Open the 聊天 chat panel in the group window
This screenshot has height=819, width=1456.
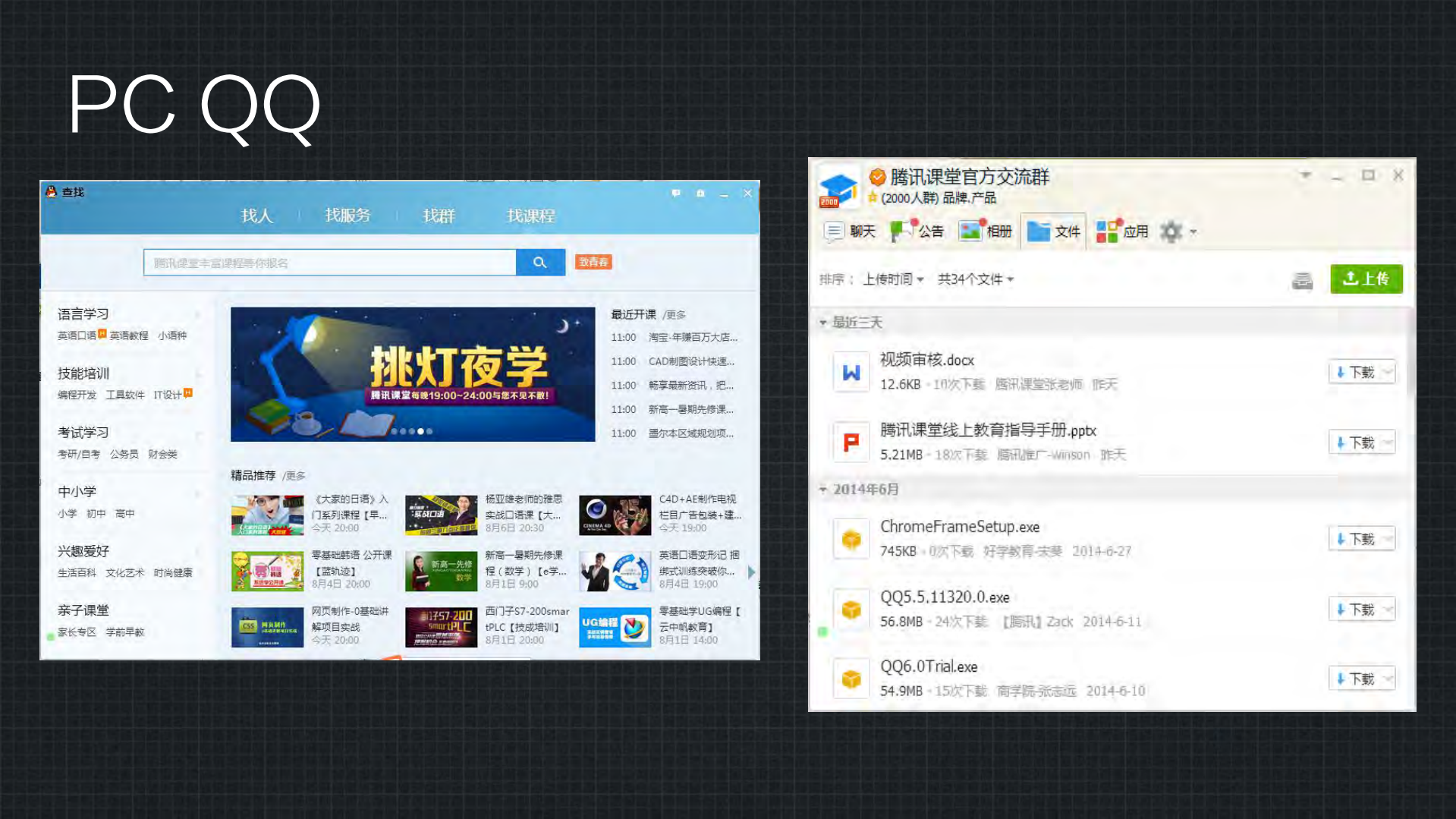(x=847, y=232)
